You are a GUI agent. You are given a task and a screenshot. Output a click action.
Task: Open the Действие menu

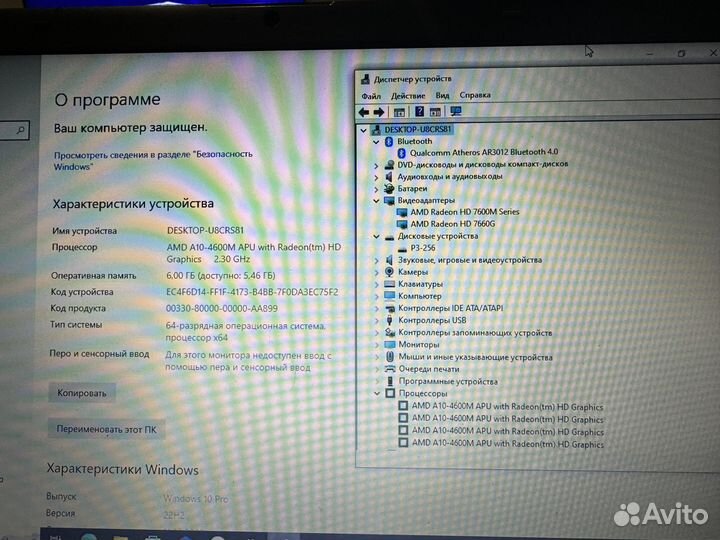point(407,96)
